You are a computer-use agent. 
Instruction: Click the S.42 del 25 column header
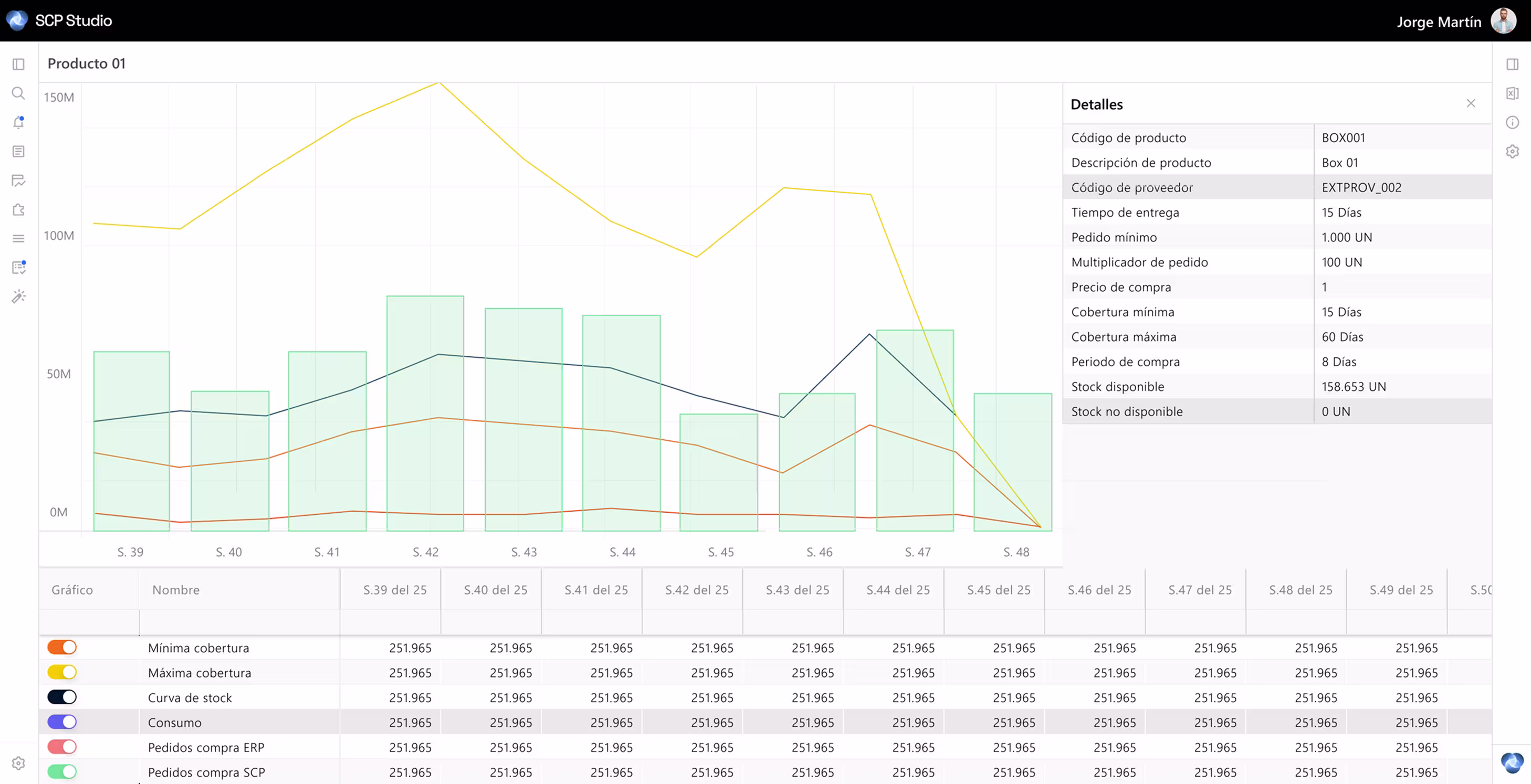pyautogui.click(x=697, y=590)
